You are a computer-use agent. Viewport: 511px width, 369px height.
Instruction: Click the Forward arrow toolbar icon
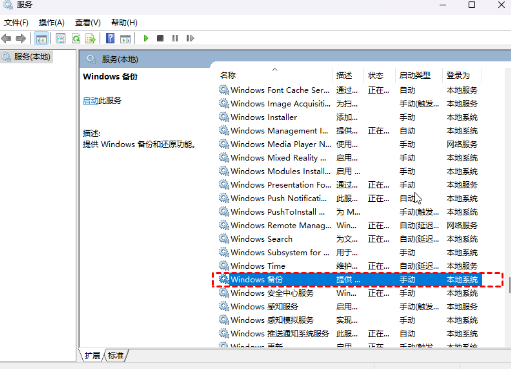click(21, 39)
